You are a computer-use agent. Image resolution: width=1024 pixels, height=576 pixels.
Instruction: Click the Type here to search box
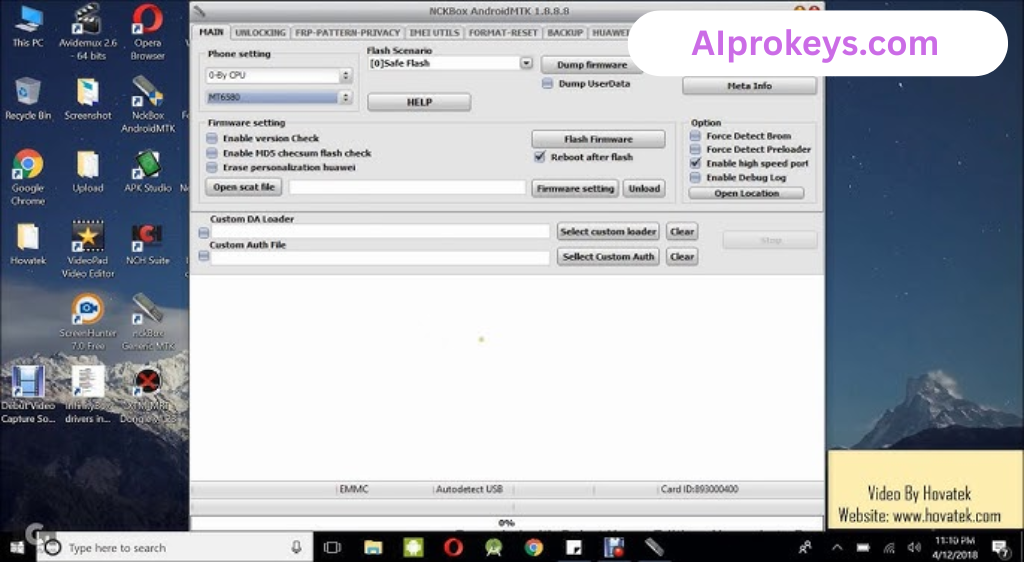coord(175,547)
